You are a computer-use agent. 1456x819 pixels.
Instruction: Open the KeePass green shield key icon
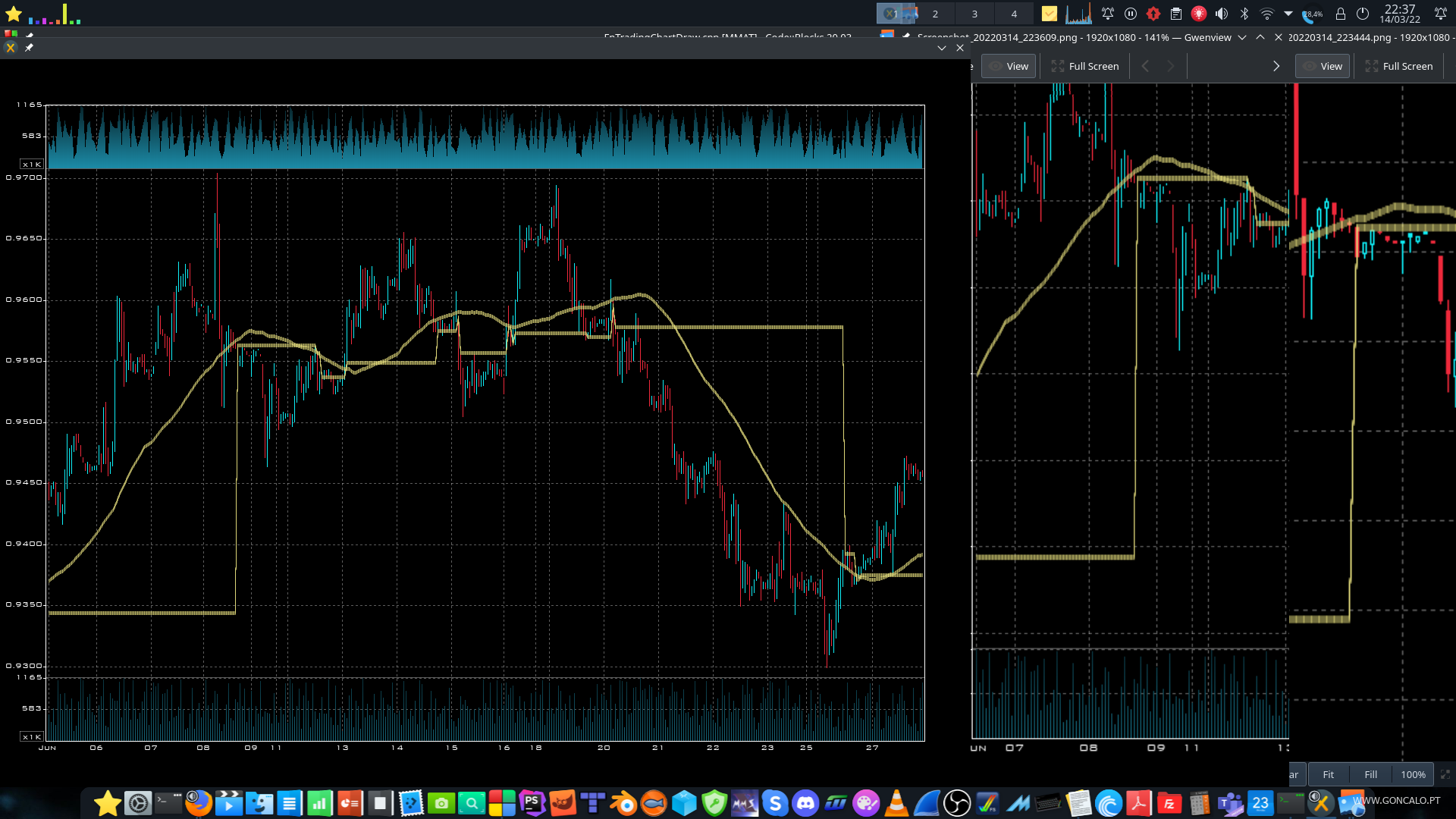714,802
